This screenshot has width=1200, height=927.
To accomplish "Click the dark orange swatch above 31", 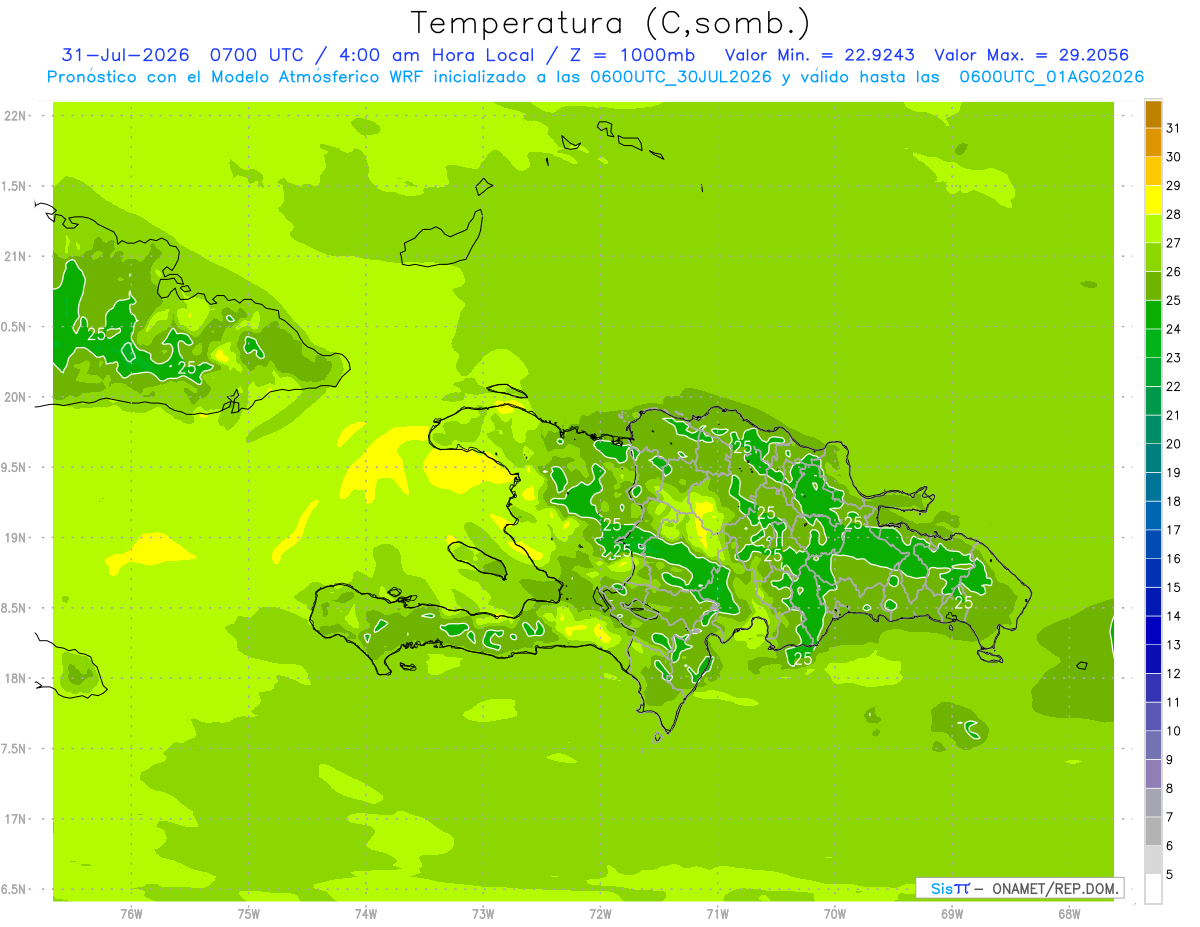I will (x=1153, y=114).
